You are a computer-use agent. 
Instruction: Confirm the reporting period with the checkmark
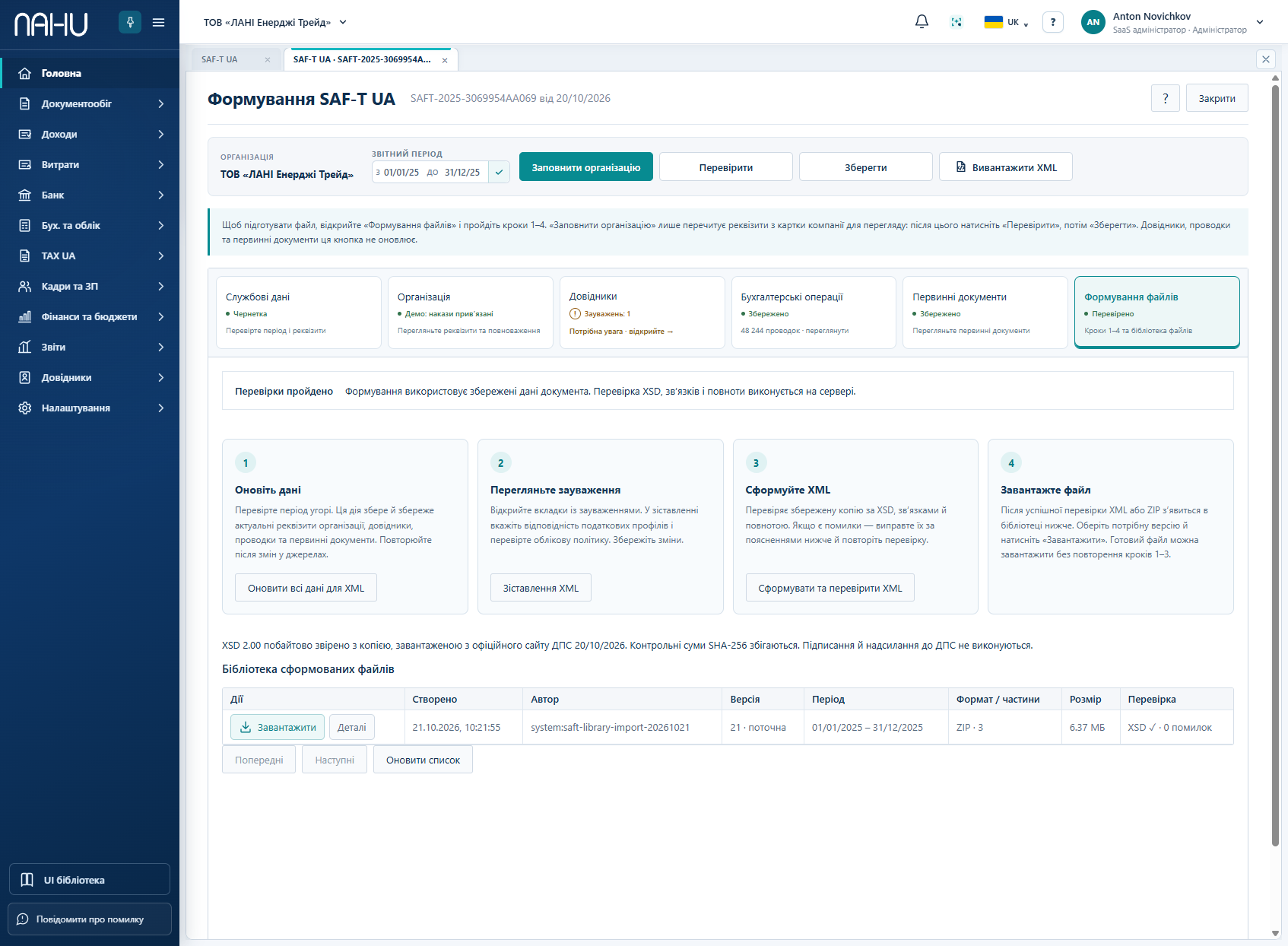tap(499, 172)
